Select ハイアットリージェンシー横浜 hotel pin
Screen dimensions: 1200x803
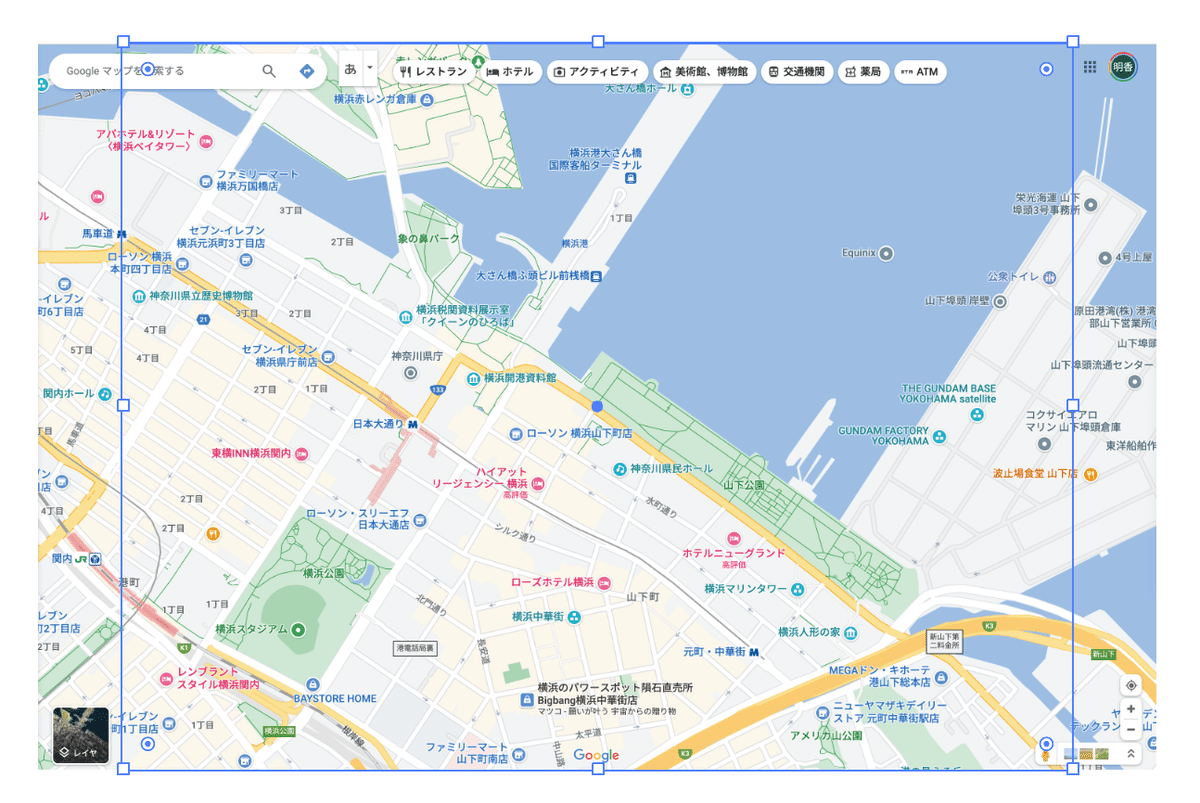pos(537,483)
